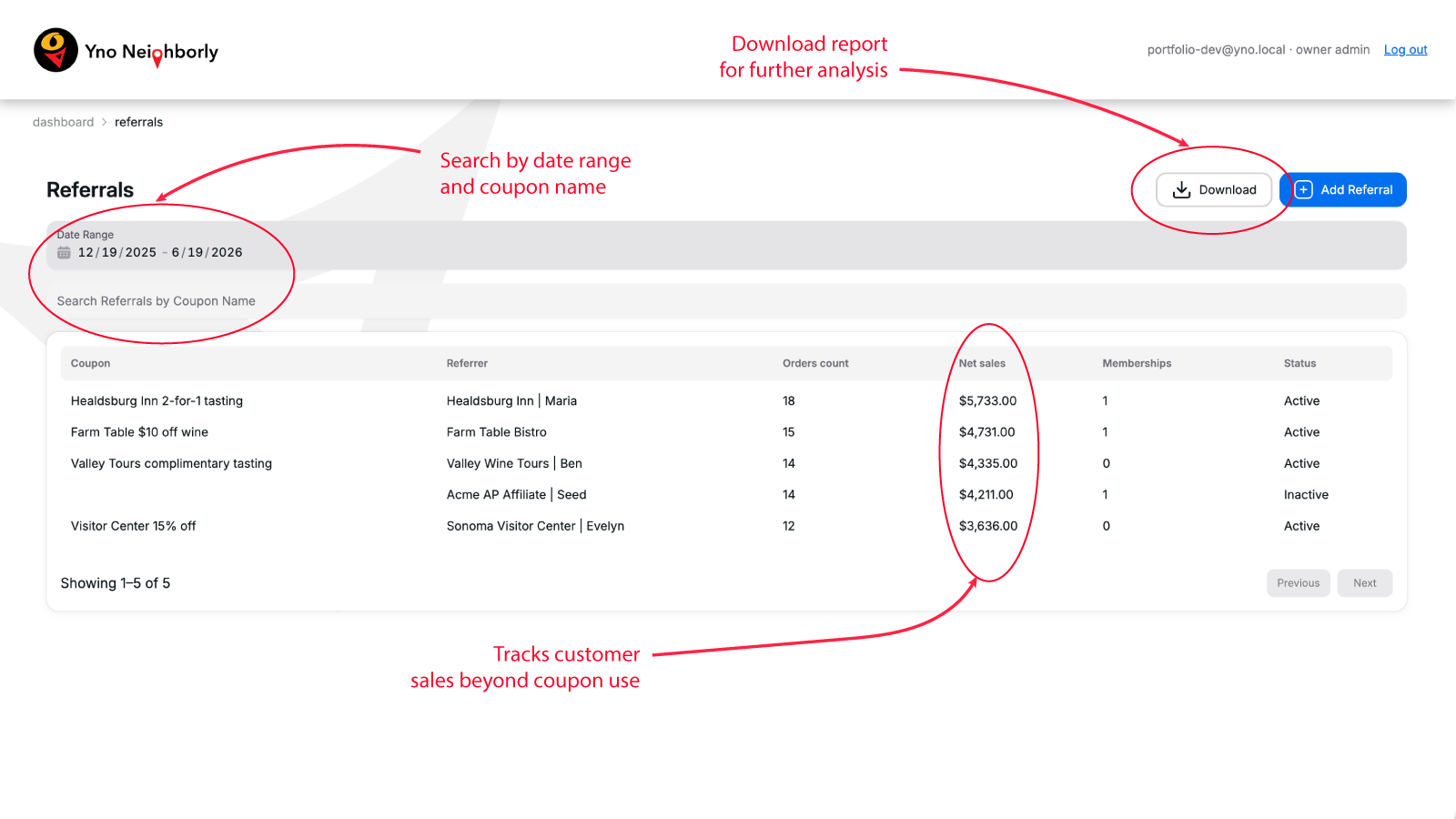Select Visitor Center 15% off coupon

point(133,526)
